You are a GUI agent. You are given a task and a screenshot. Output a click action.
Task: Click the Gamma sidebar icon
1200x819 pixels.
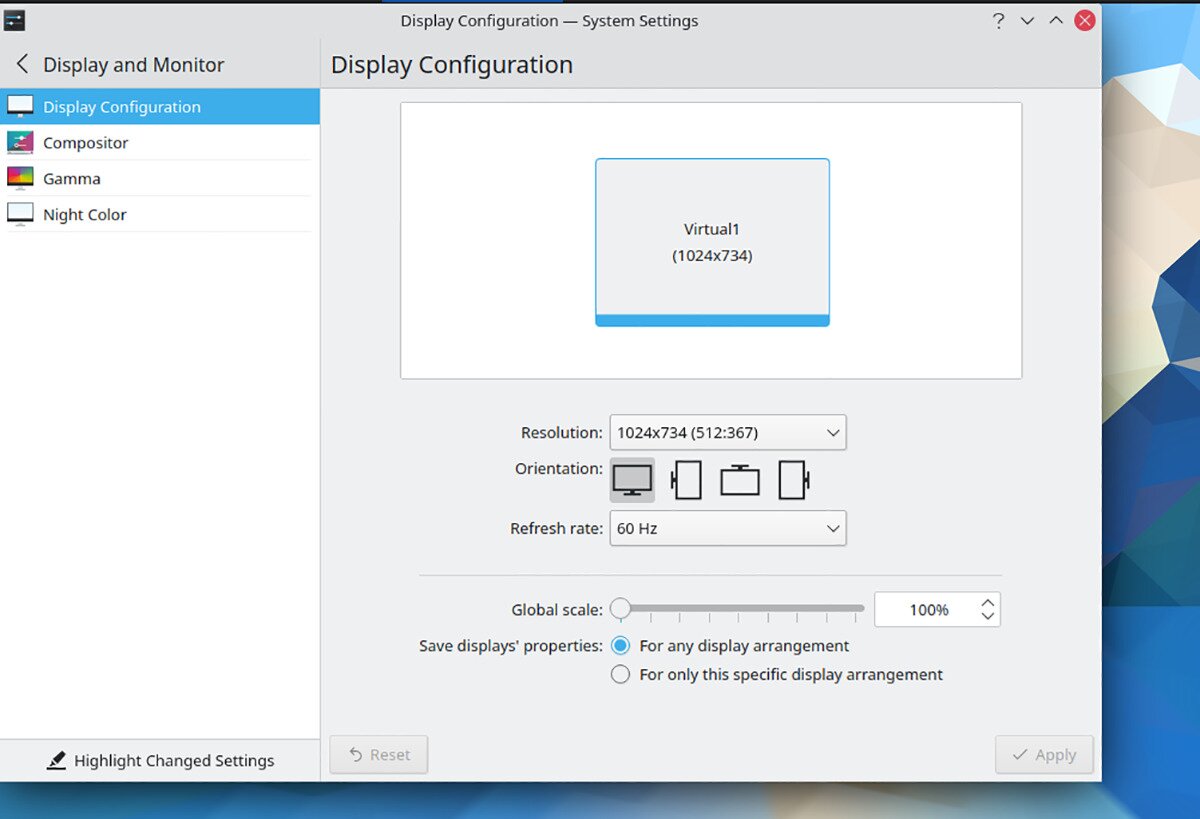click(x=21, y=178)
